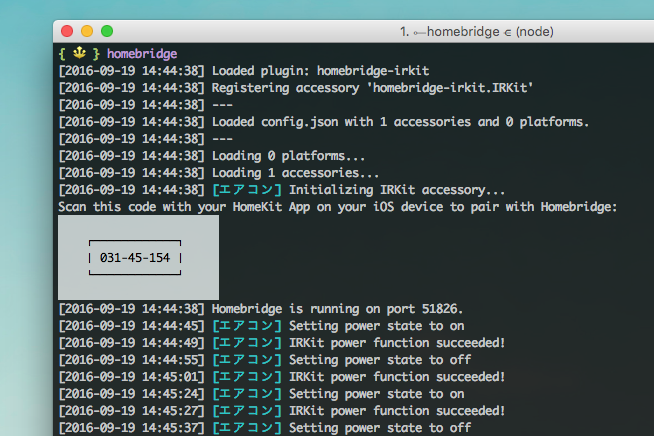Click the anchor icon in the prompt
This screenshot has width=654, height=436.
tap(79, 53)
